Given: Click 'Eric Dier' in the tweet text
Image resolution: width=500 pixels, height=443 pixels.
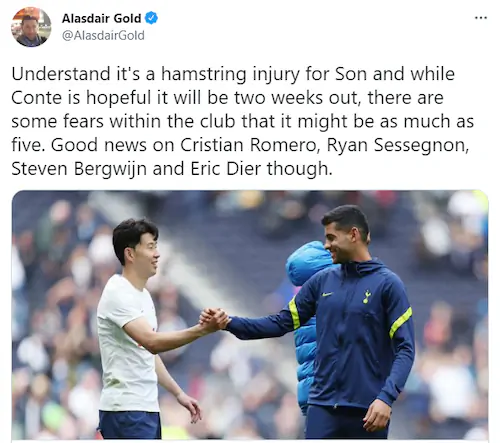Looking at the screenshot, I should pos(226,169).
